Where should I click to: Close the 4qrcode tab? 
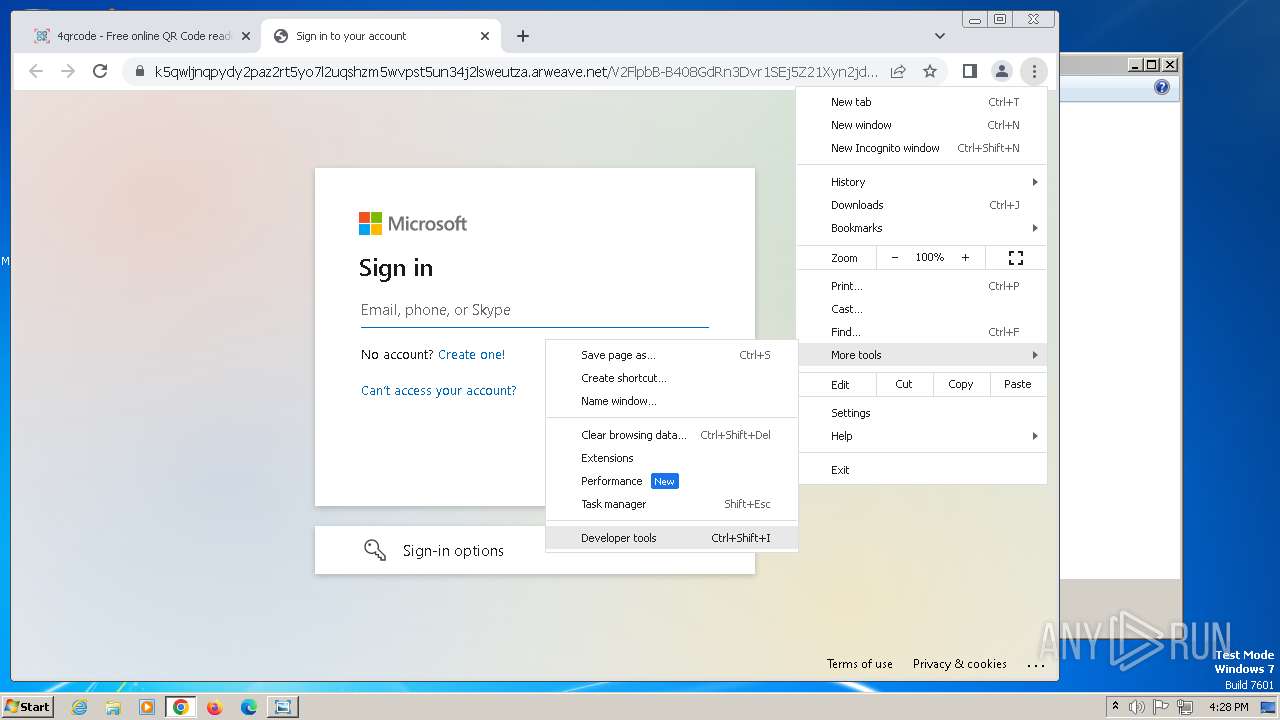coord(246,36)
